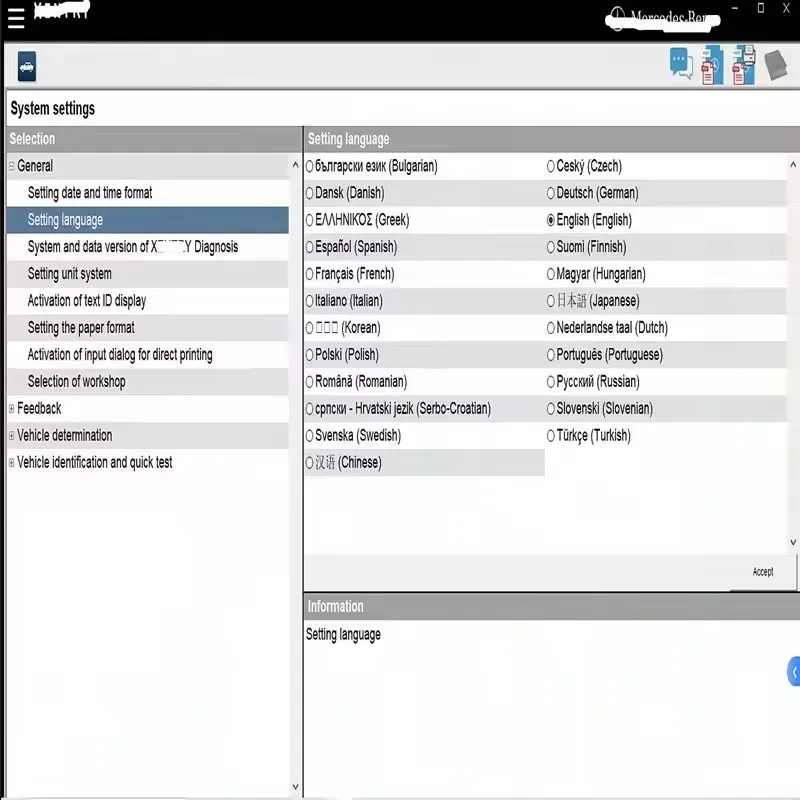Select the vehicle diagnosis car icon tab
This screenshot has height=800, width=800.
pos(25,66)
